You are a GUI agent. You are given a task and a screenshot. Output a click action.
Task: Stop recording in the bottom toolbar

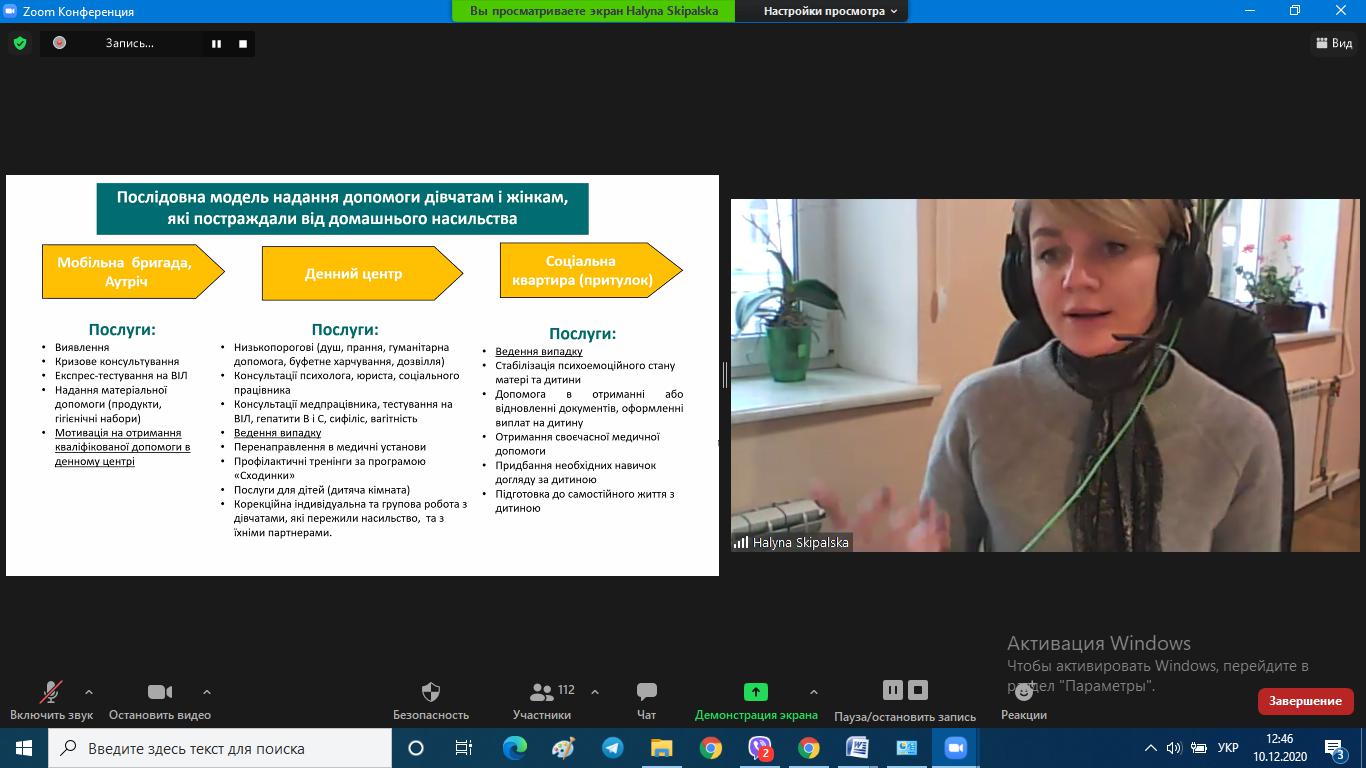point(918,690)
